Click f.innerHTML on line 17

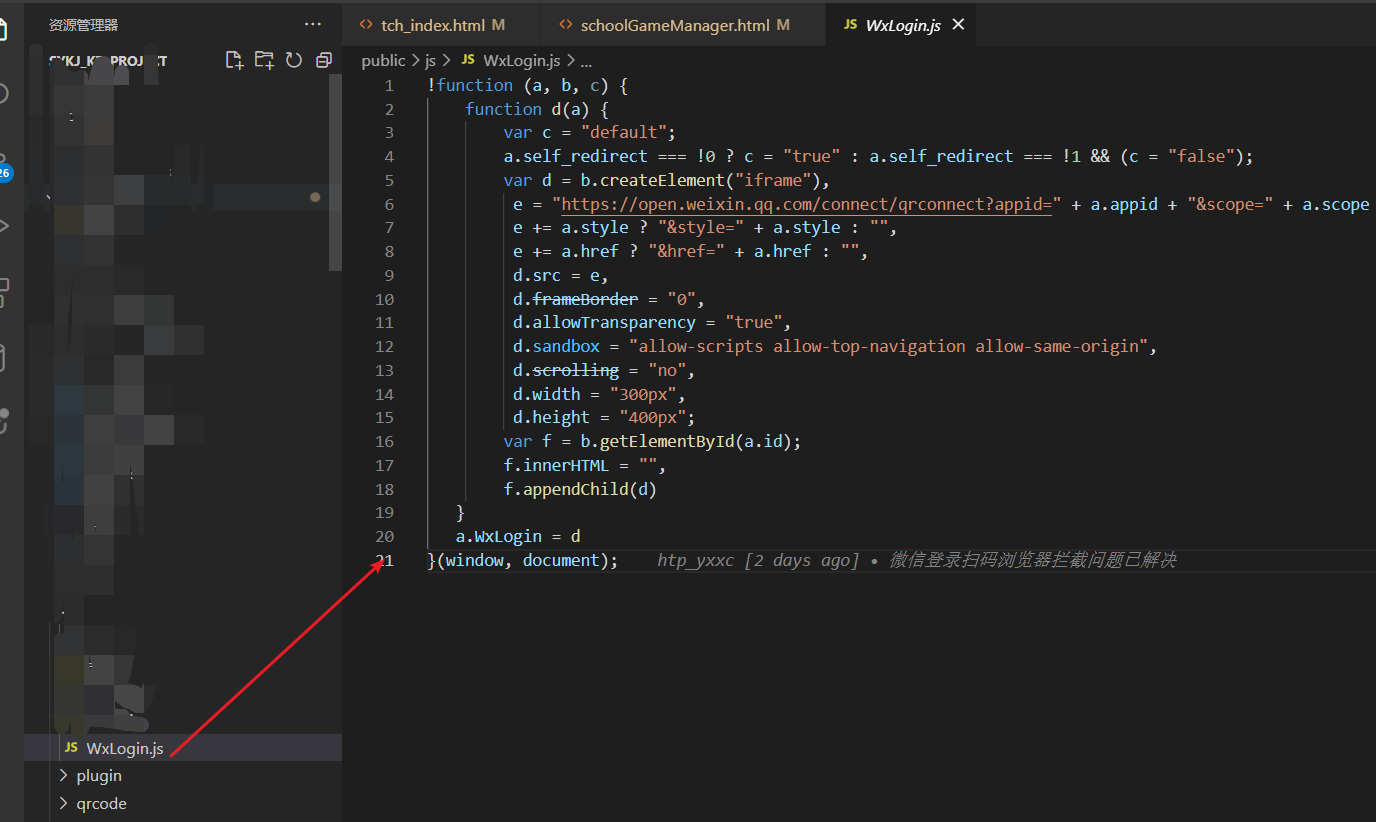tap(556, 466)
